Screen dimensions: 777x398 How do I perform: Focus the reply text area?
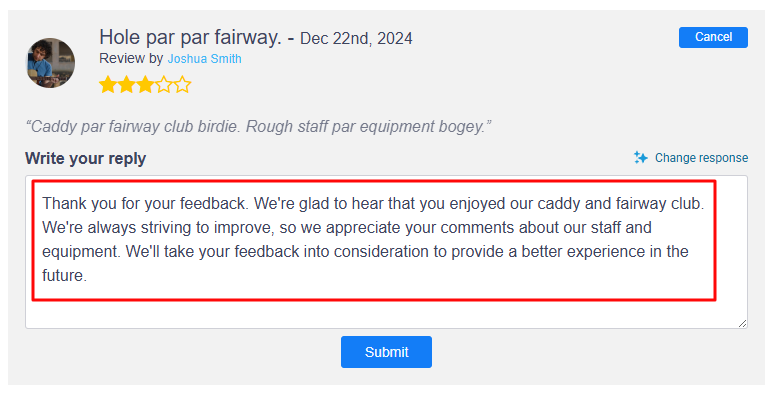click(x=386, y=252)
